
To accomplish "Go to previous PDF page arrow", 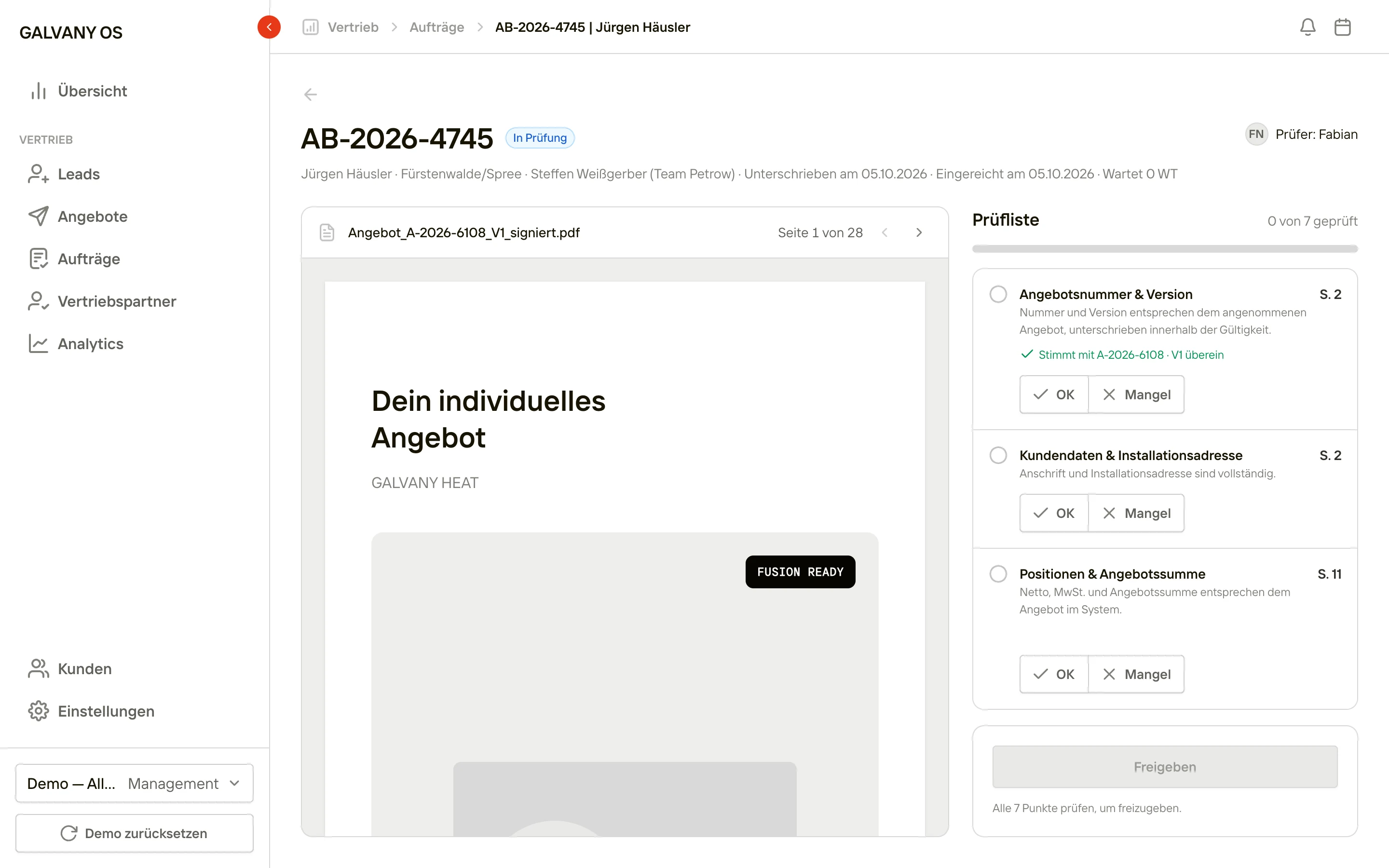I will pos(885,232).
